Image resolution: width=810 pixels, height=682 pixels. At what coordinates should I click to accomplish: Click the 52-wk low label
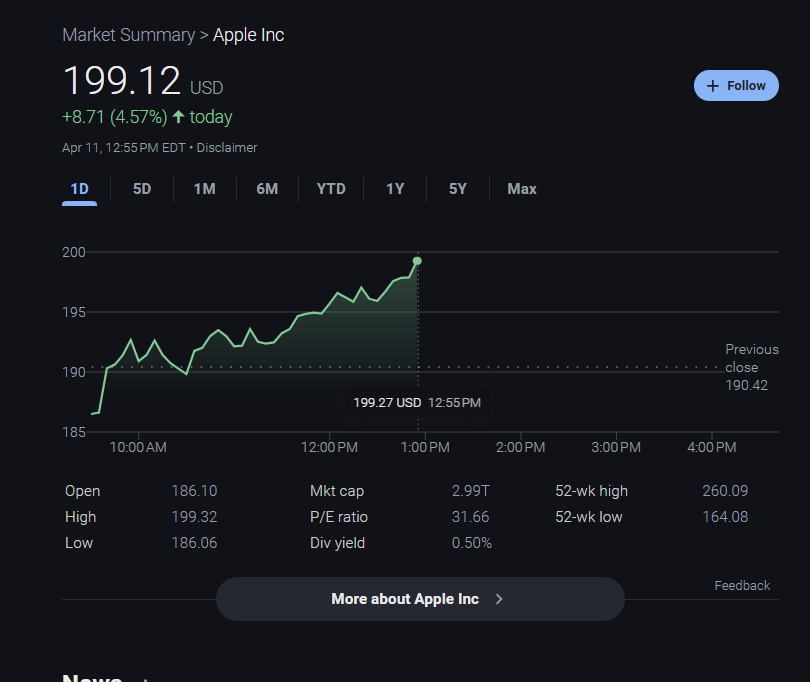pyautogui.click(x=589, y=517)
